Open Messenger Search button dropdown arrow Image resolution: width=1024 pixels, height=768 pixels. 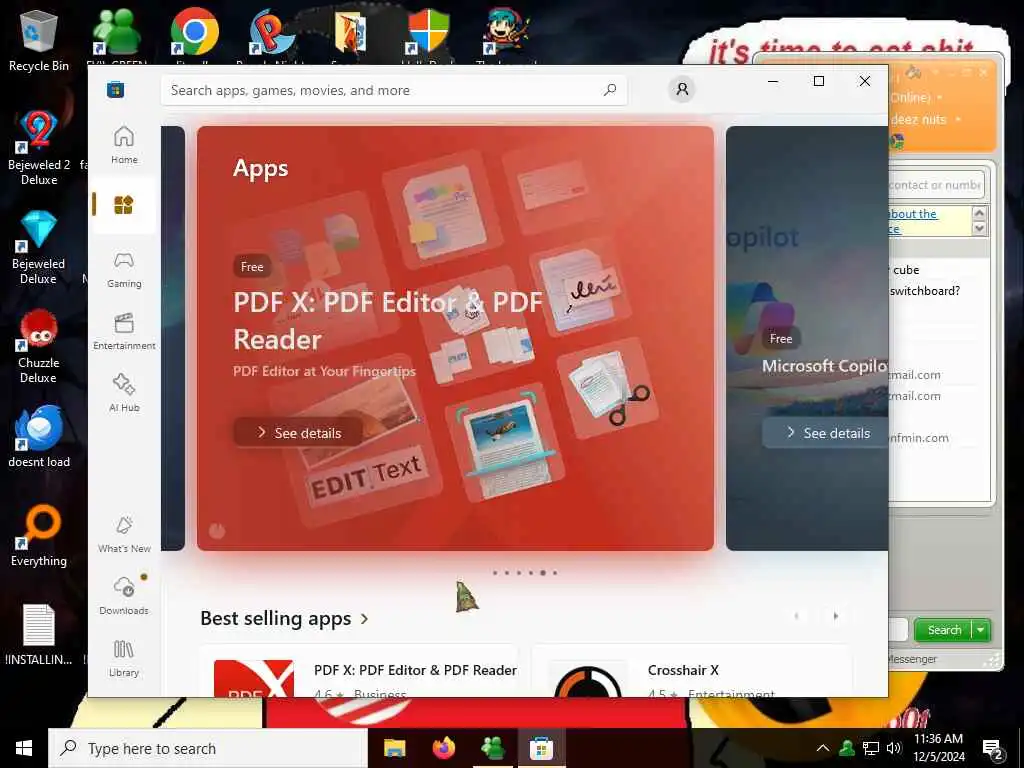click(981, 630)
